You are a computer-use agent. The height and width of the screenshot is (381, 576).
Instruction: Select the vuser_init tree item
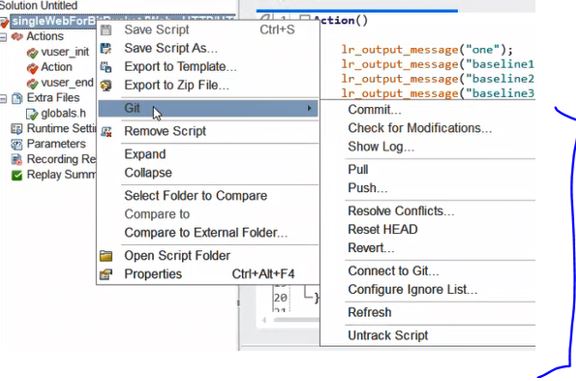pos(65,52)
